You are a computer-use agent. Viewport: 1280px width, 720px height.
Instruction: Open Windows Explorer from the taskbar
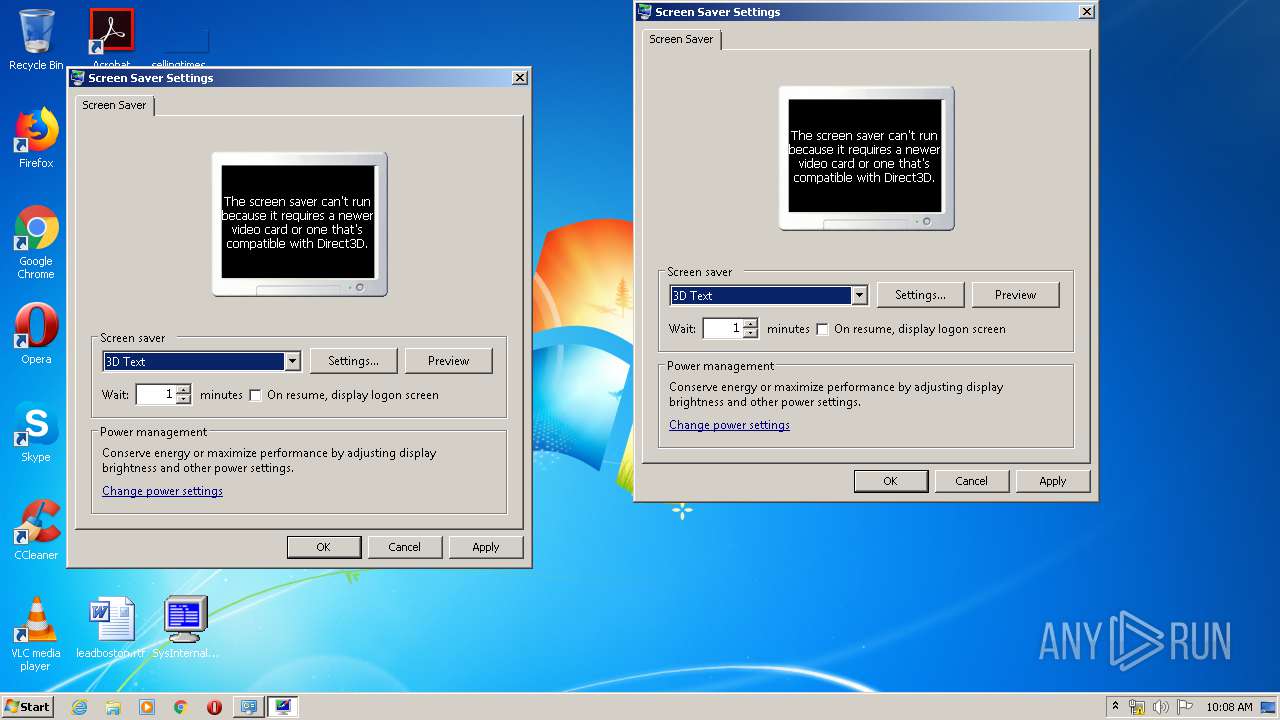[x=113, y=707]
